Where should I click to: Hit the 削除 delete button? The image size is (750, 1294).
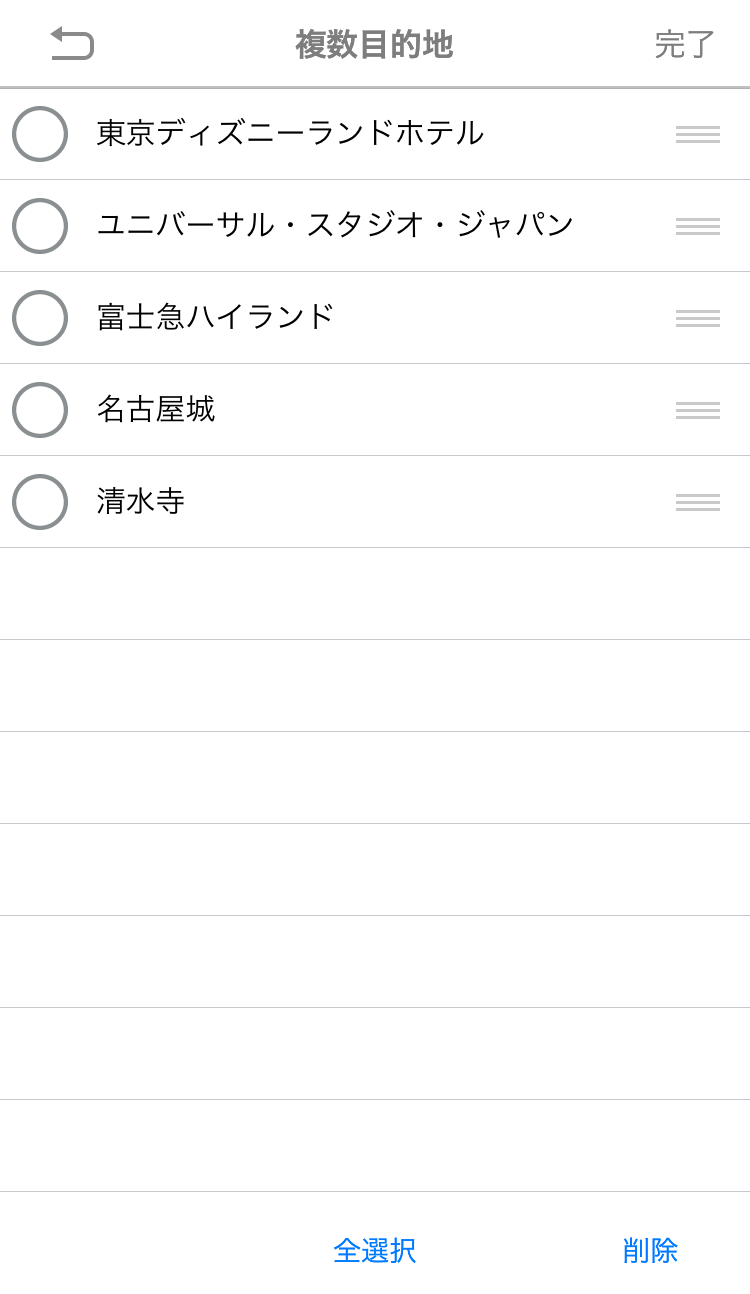tap(650, 1250)
